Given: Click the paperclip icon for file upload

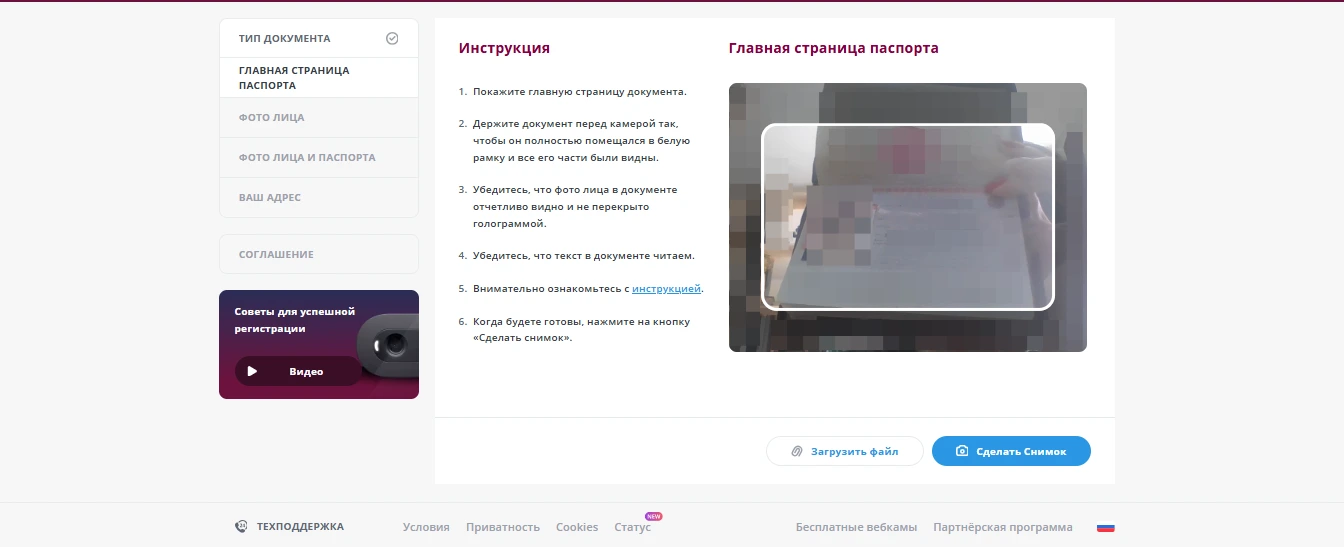Looking at the screenshot, I should click(797, 452).
